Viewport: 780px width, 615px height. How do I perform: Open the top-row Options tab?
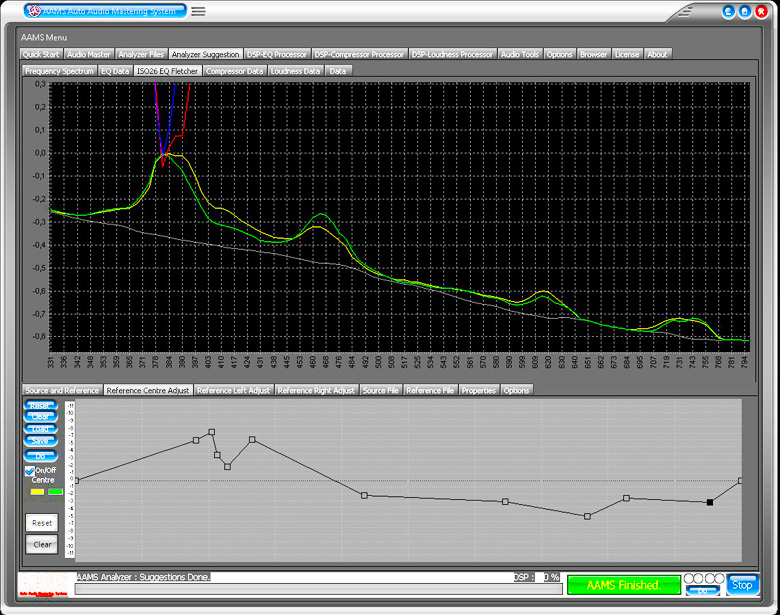click(x=560, y=54)
